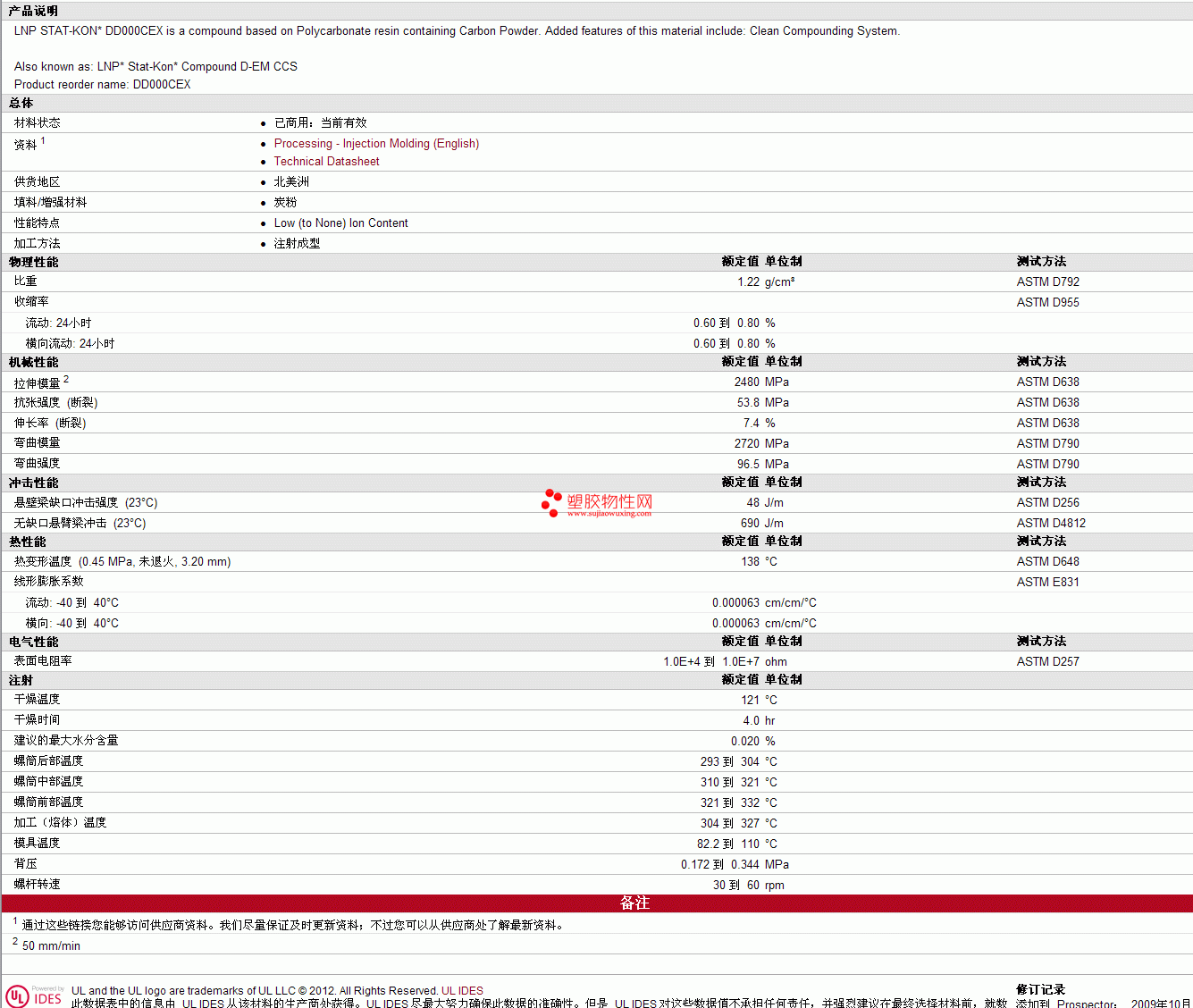Screen dimensions: 1193x1008
Task: Select the 螺筒后部温度 row label
Action: [x=49, y=761]
